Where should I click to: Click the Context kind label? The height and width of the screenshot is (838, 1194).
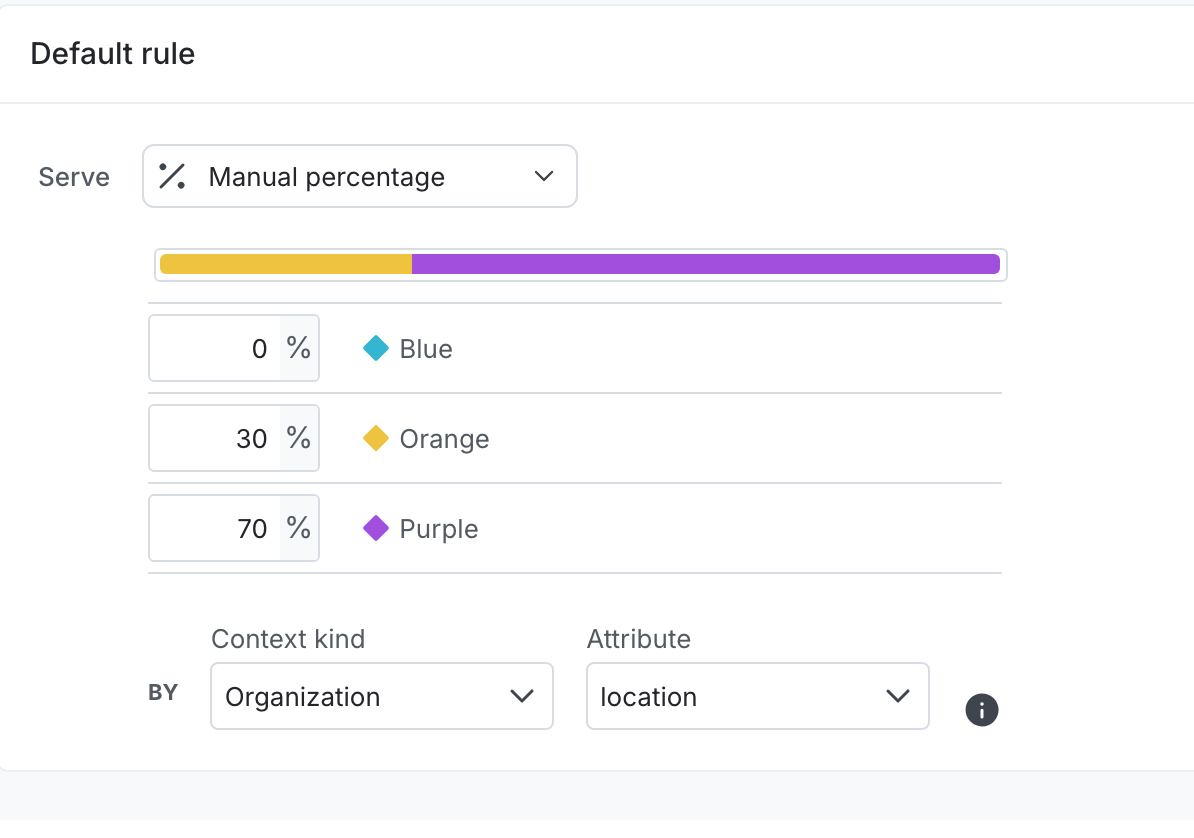point(288,639)
